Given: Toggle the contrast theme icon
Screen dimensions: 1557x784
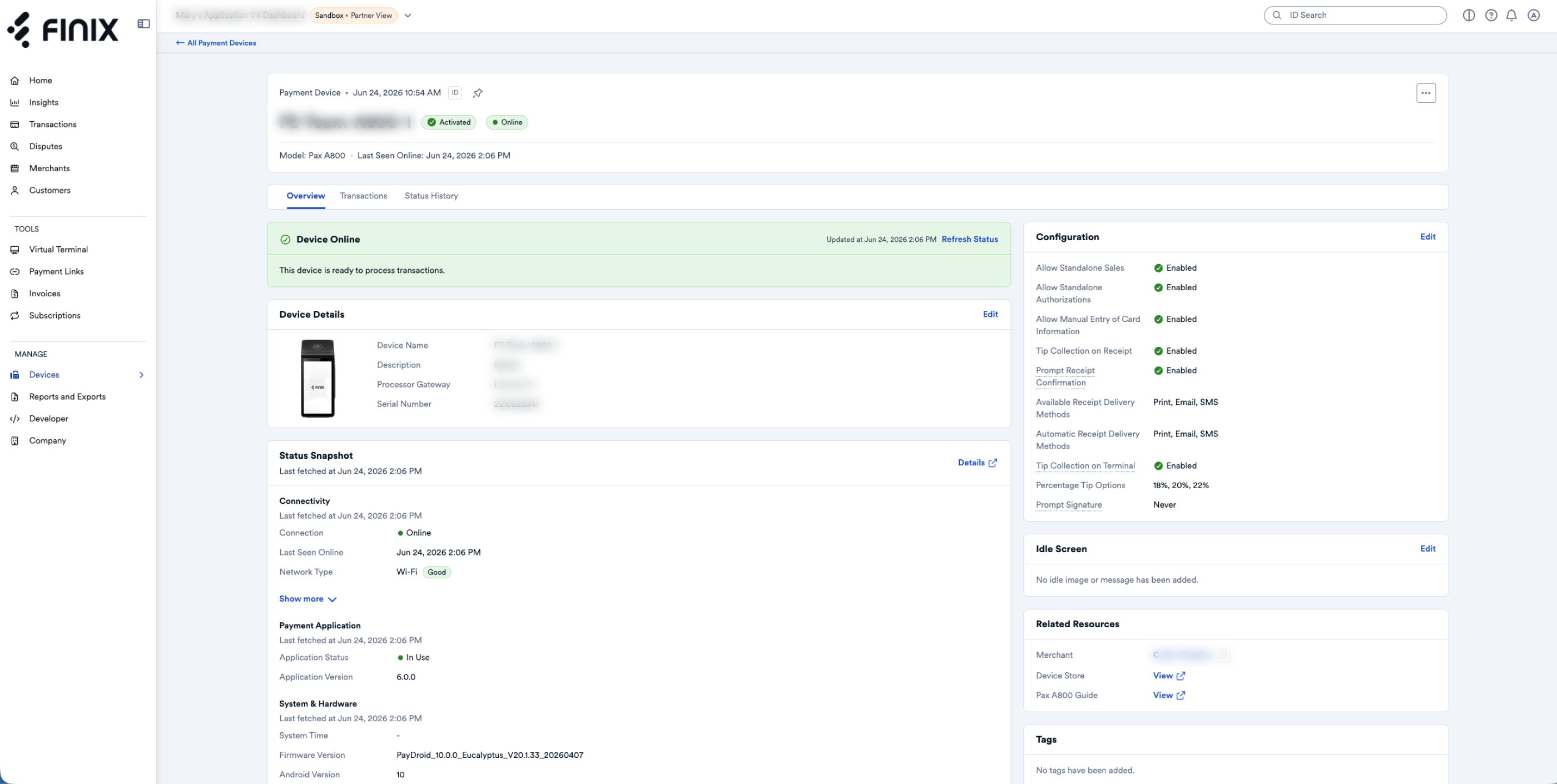Looking at the screenshot, I should coord(1469,15).
